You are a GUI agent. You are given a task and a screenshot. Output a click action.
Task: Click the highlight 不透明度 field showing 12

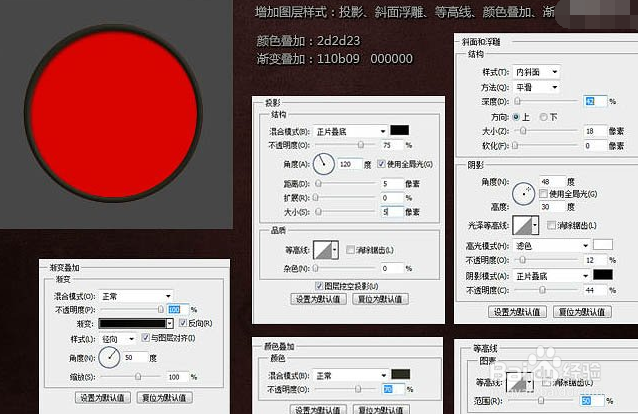595,260
